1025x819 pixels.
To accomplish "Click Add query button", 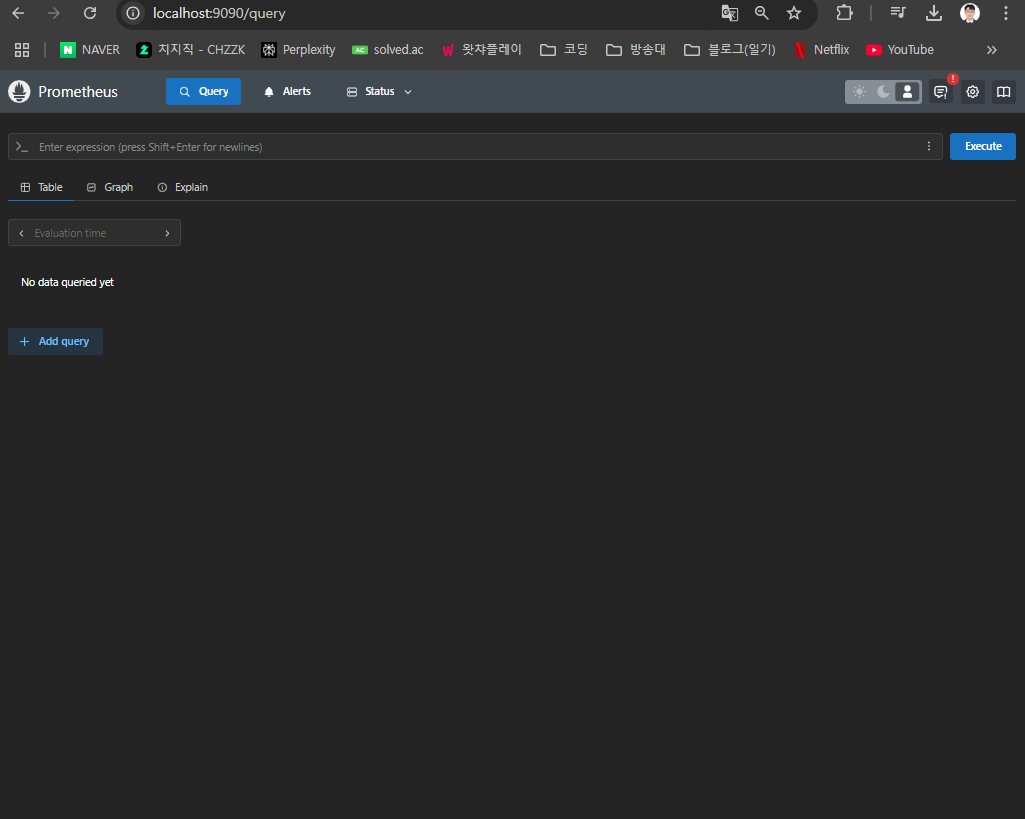I will [56, 342].
